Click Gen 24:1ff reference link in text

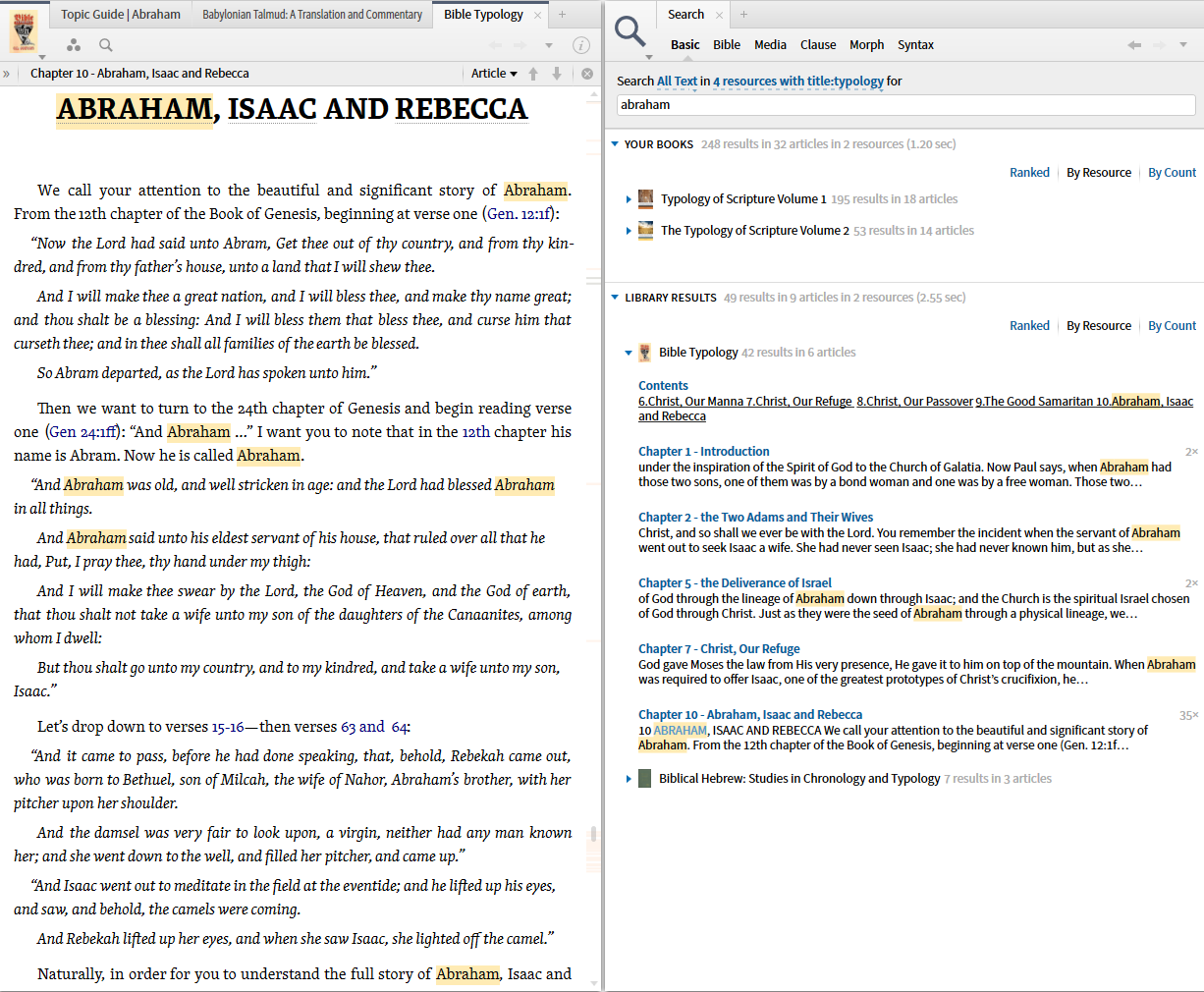[x=82, y=432]
